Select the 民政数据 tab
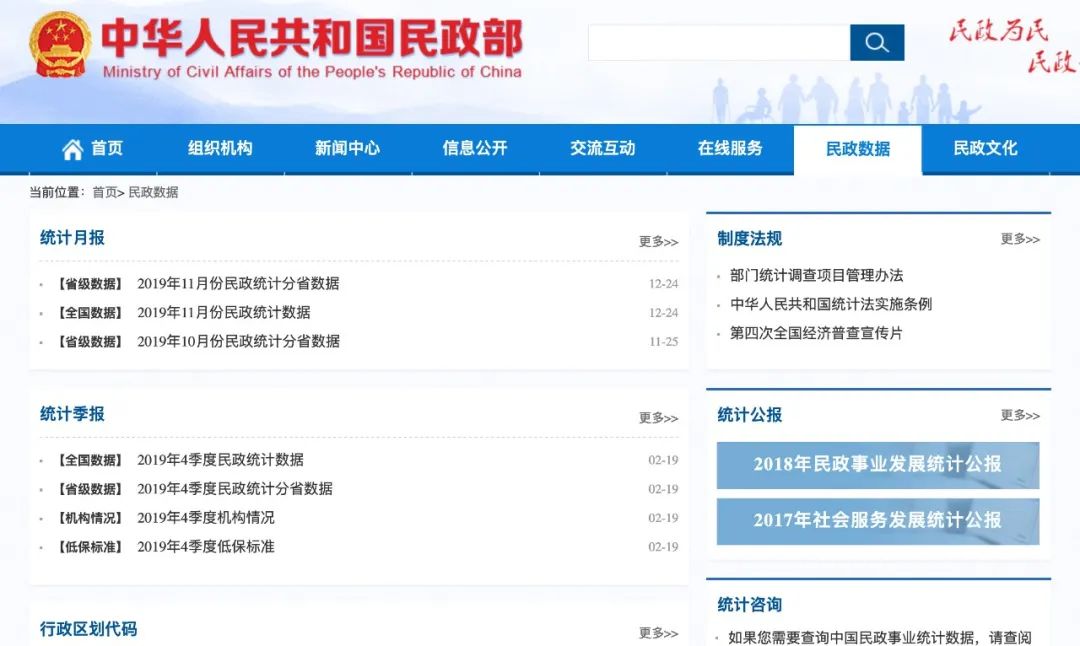Screen dimensions: 1080x646 (x=858, y=149)
